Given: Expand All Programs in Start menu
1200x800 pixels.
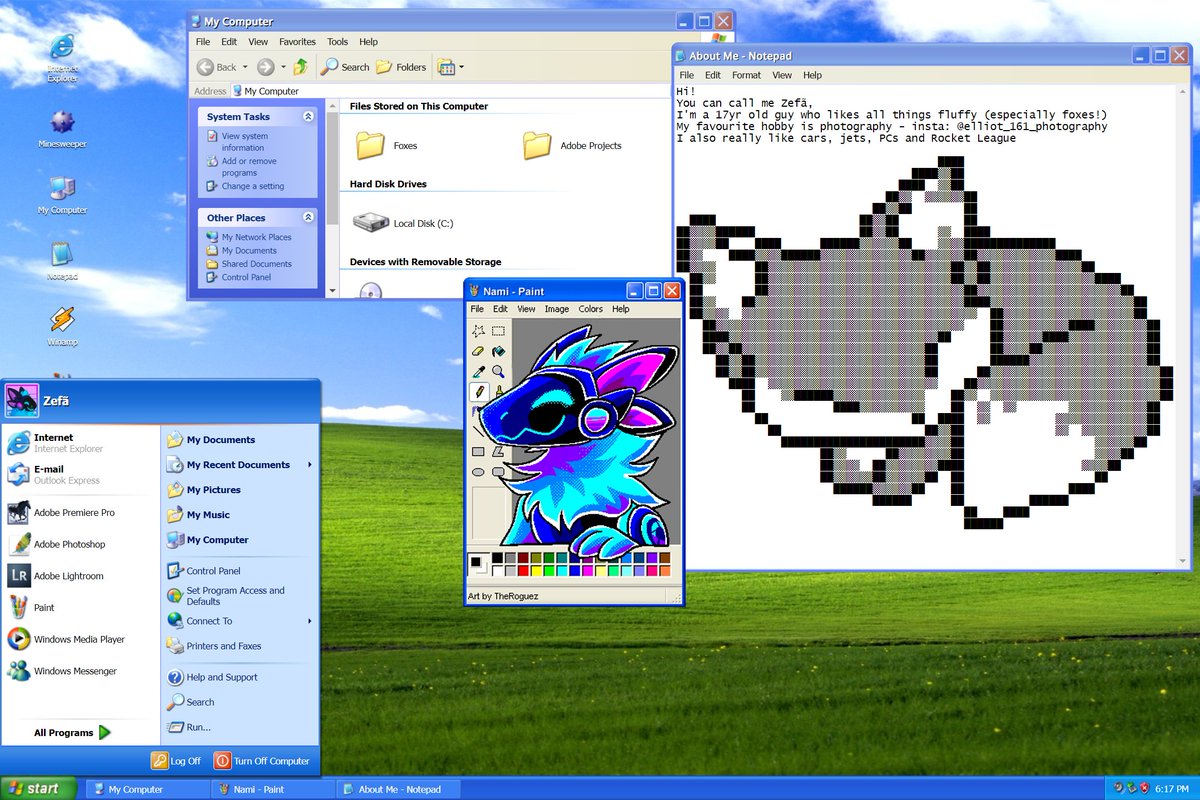Looking at the screenshot, I should click(72, 733).
